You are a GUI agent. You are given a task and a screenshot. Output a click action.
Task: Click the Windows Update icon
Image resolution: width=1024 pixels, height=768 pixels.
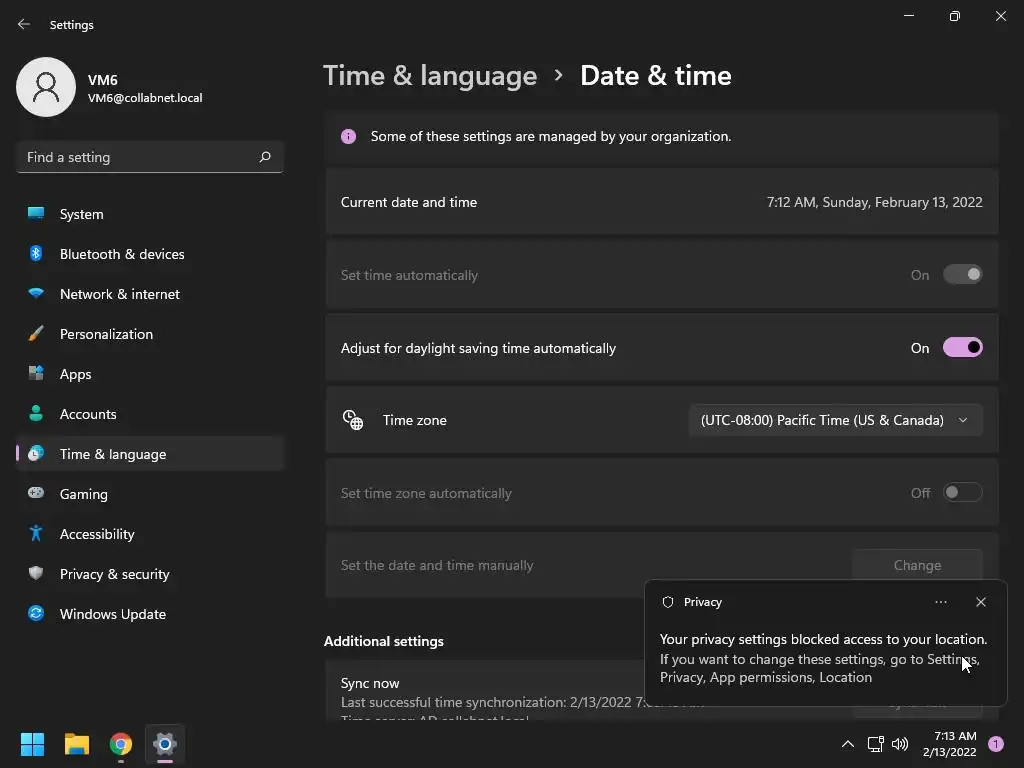(36, 614)
